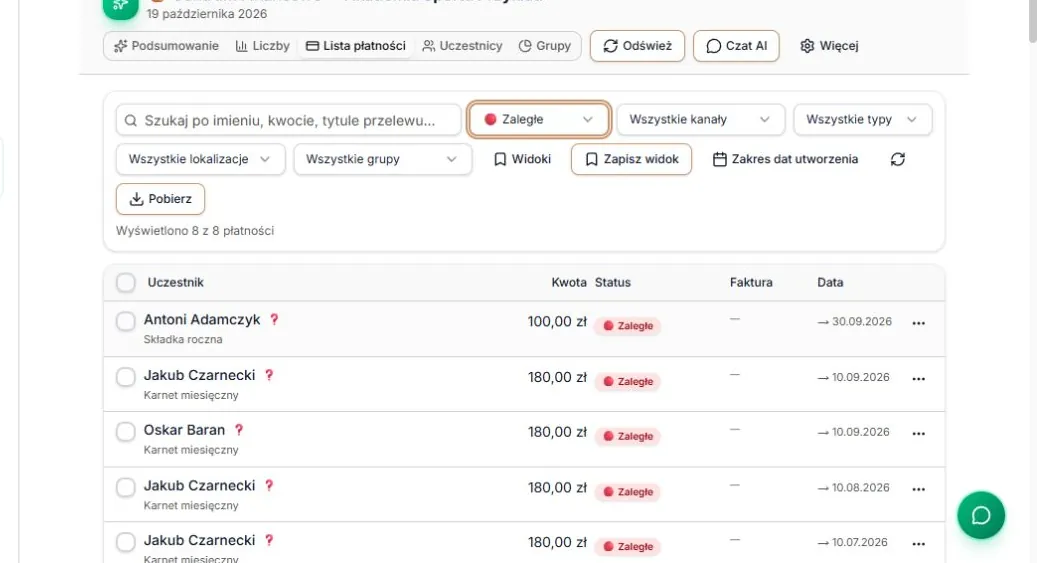
Task: Switch to the Podsumowanie tab
Action: [166, 46]
